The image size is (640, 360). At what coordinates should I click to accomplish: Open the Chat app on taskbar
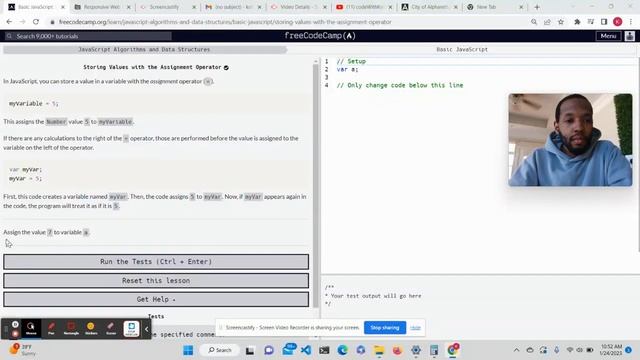(x=269, y=350)
